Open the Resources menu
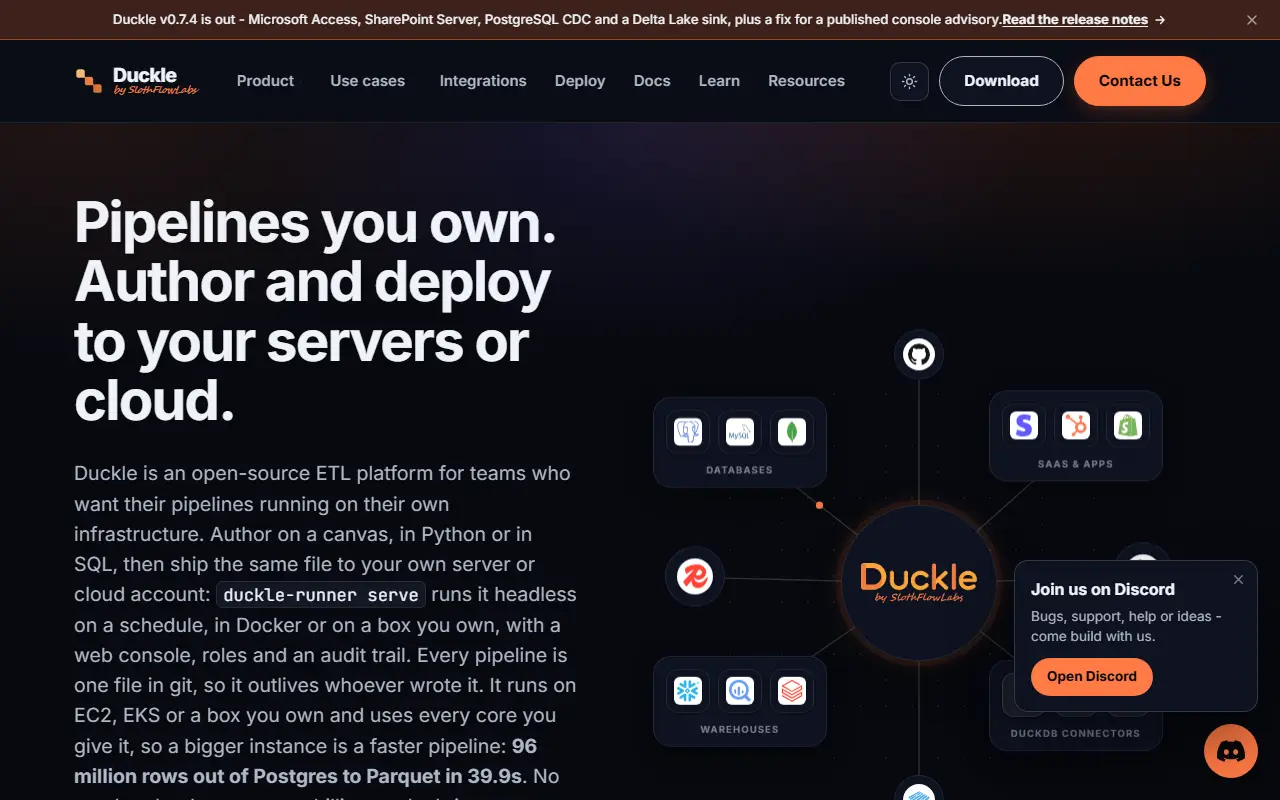The image size is (1280, 800). click(x=806, y=81)
